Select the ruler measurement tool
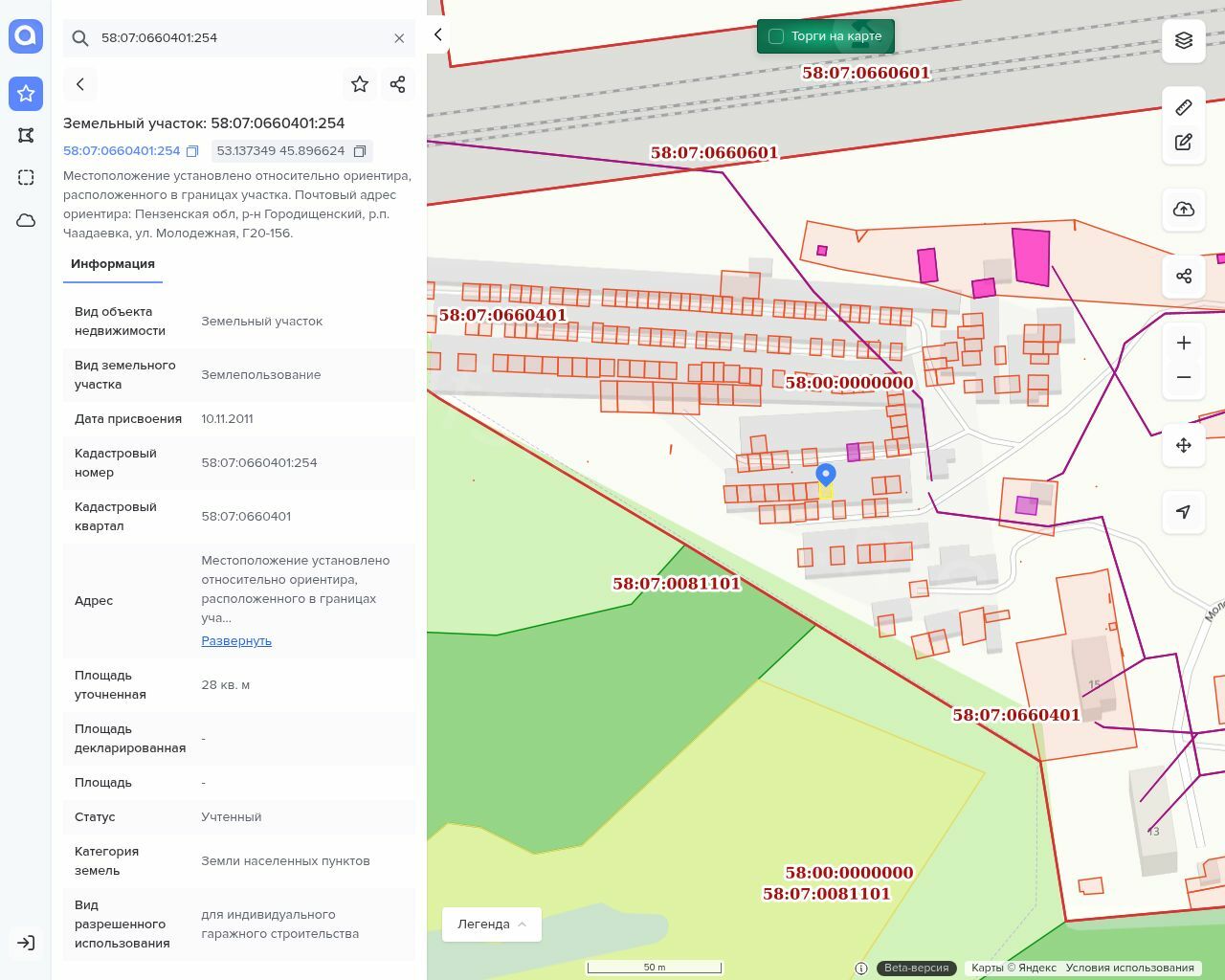 tap(1184, 107)
